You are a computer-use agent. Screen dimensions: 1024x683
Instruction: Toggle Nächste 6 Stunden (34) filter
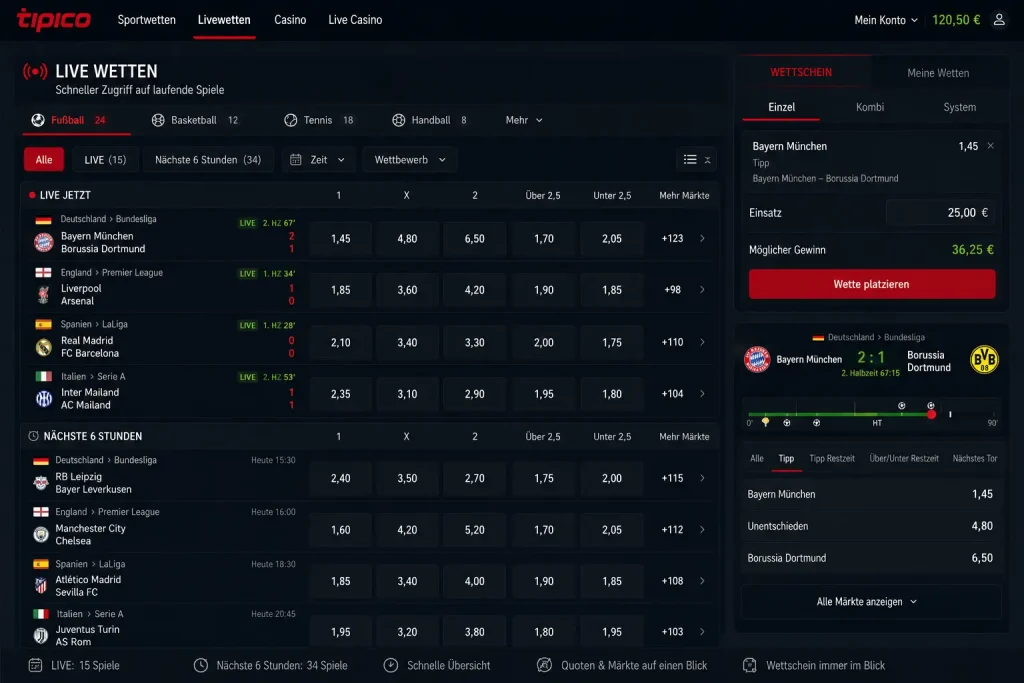click(208, 159)
